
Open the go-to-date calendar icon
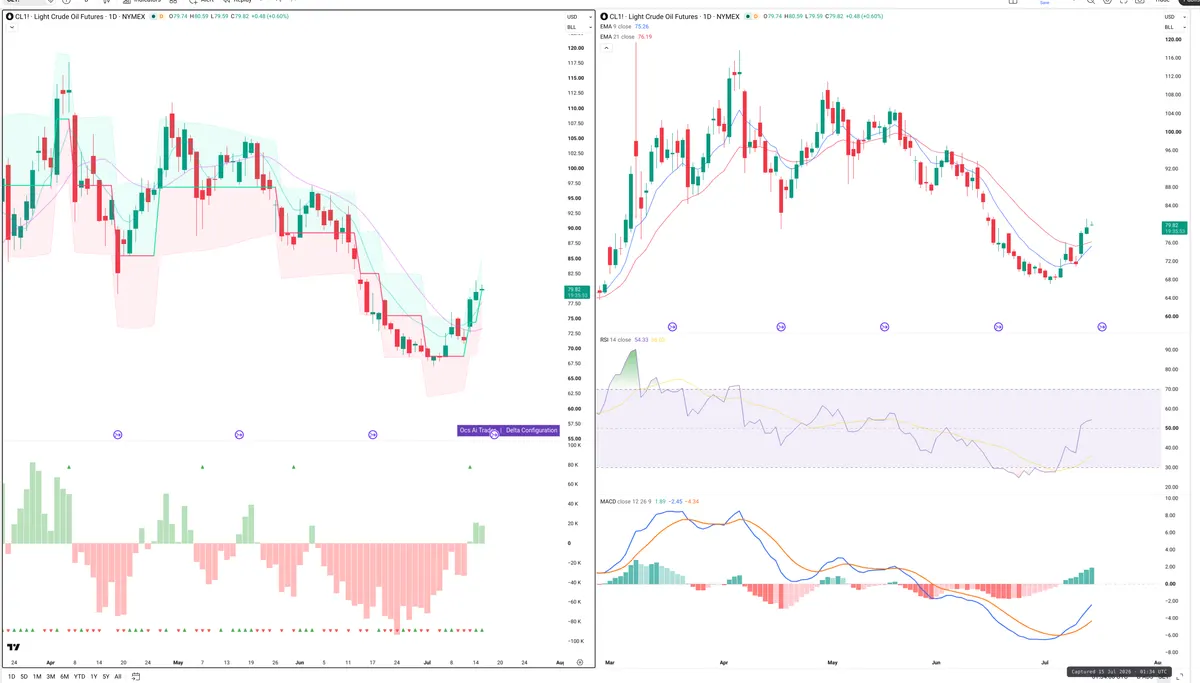point(135,676)
